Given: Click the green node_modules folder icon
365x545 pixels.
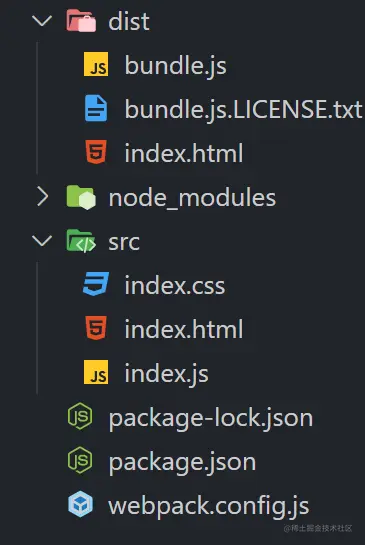Looking at the screenshot, I should tap(81, 197).
